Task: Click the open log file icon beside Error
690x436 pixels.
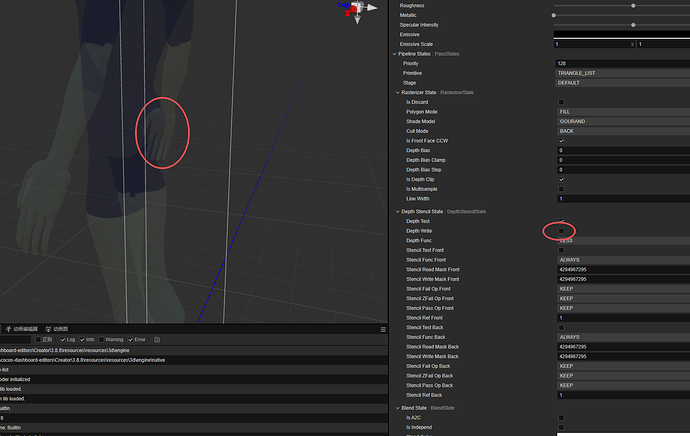Action: point(157,340)
